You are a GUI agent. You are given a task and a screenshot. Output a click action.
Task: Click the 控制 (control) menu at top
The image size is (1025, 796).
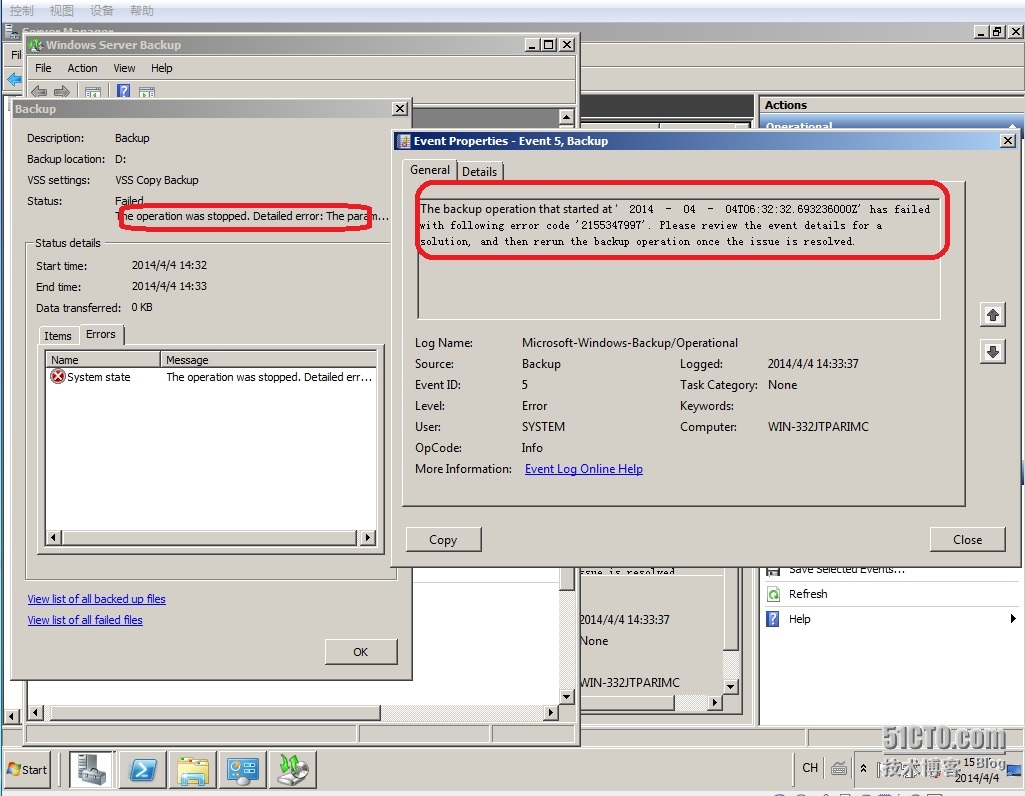22,10
